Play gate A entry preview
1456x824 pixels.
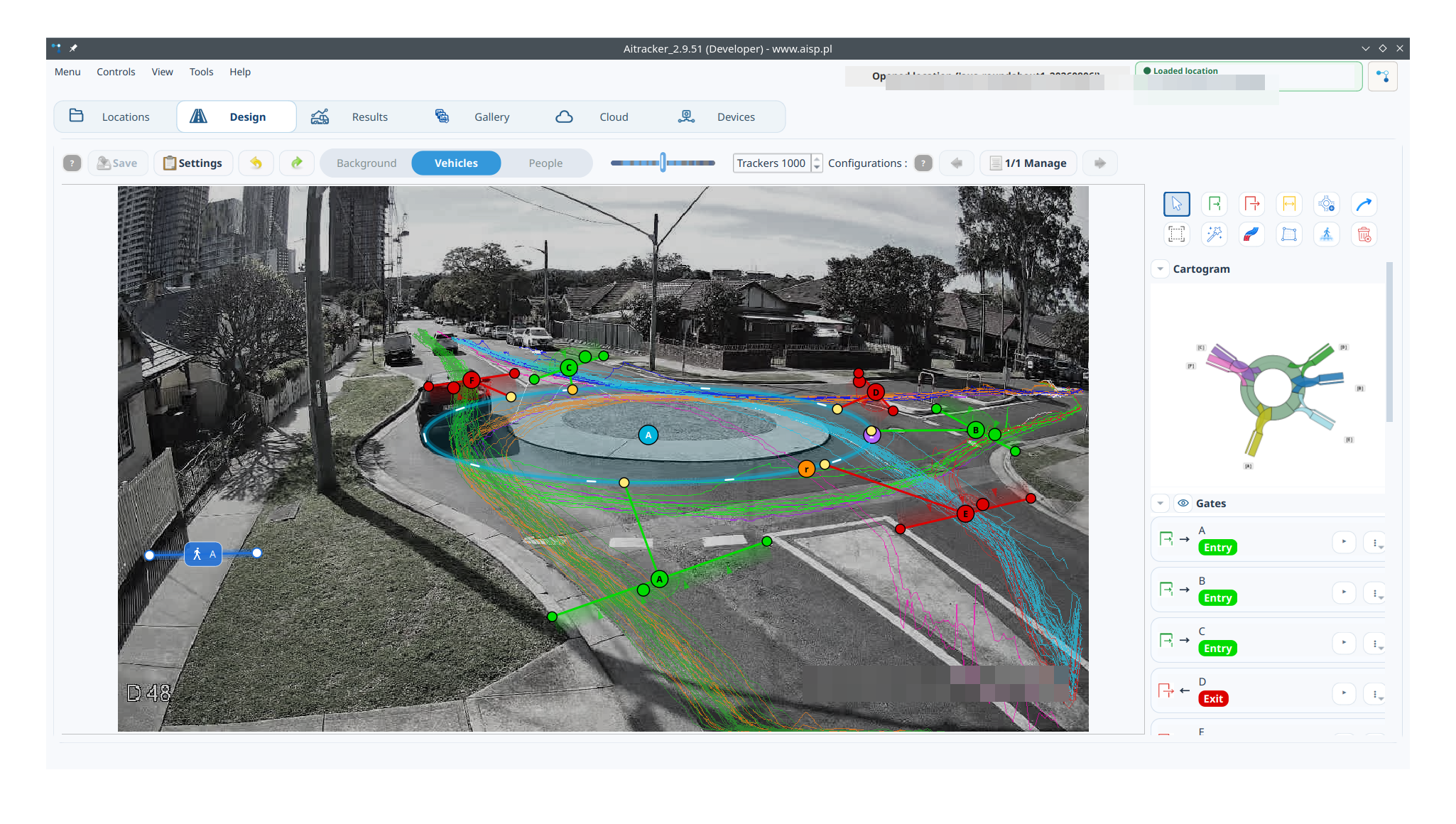(1344, 542)
